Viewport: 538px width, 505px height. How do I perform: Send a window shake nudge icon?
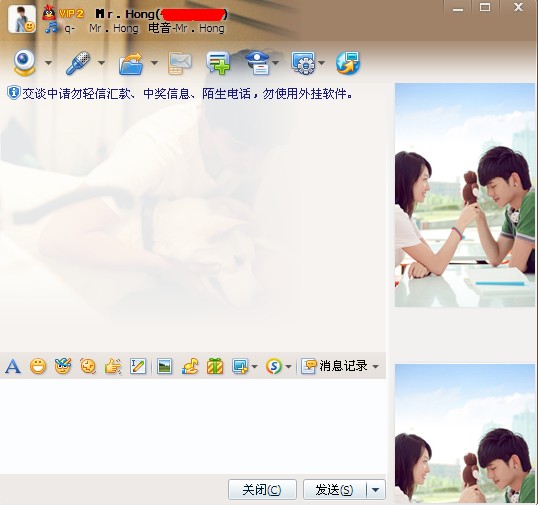click(x=88, y=366)
